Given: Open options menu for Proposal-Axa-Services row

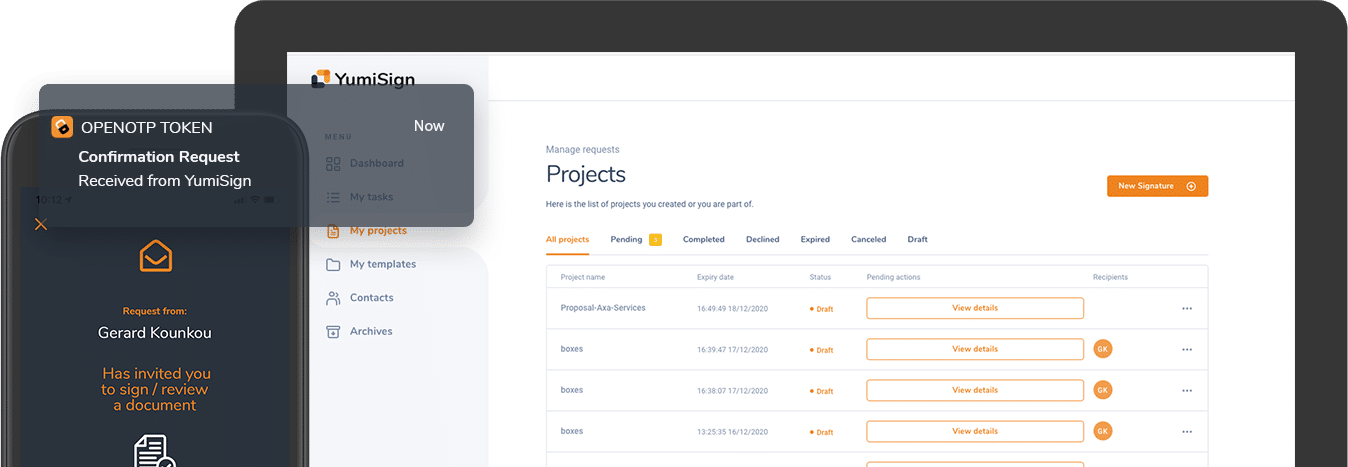Looking at the screenshot, I should (1187, 309).
